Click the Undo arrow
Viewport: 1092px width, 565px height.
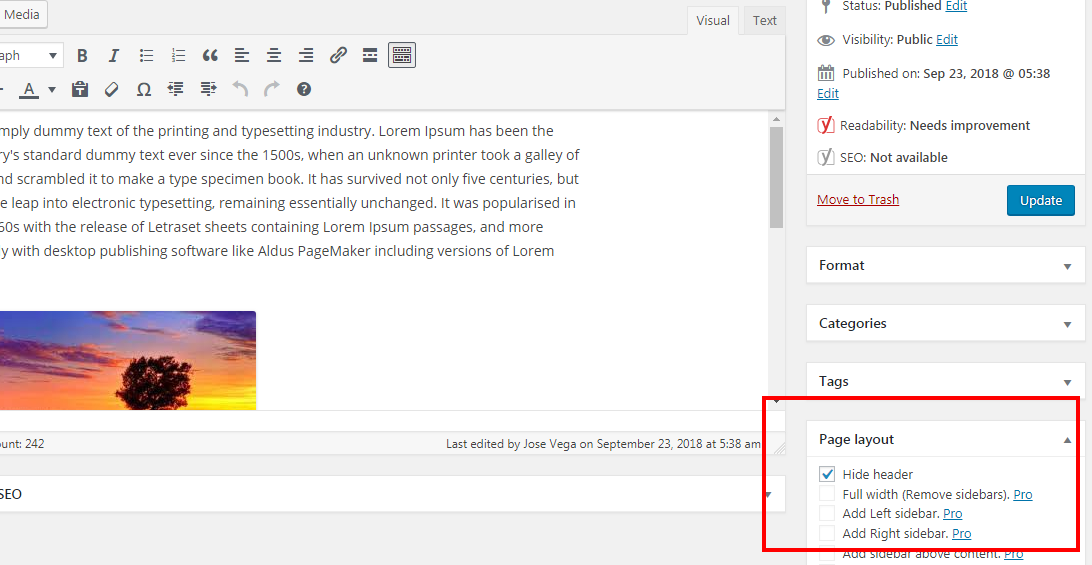(240, 89)
